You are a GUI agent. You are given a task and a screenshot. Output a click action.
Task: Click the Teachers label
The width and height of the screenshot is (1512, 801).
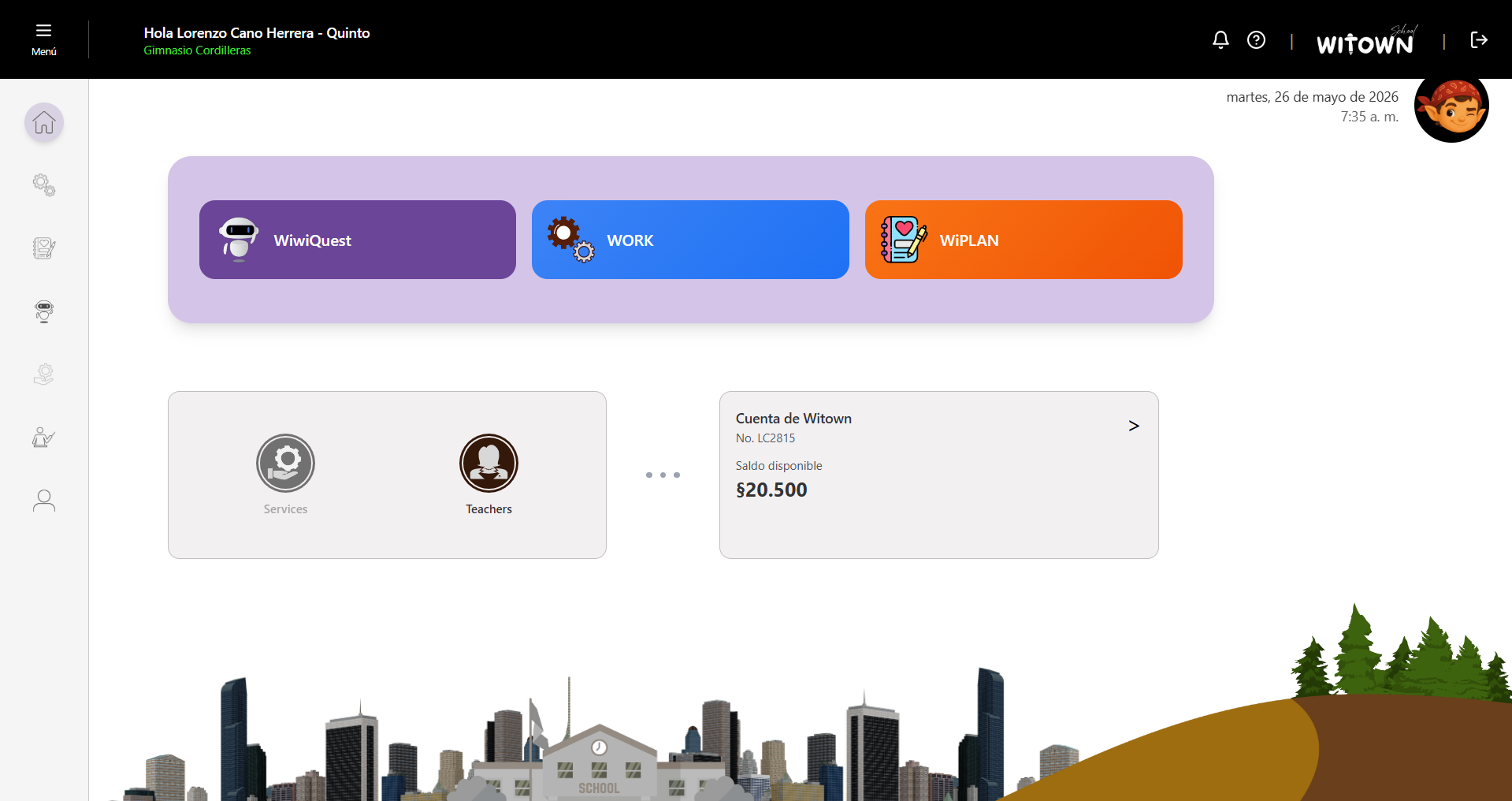pyautogui.click(x=489, y=509)
